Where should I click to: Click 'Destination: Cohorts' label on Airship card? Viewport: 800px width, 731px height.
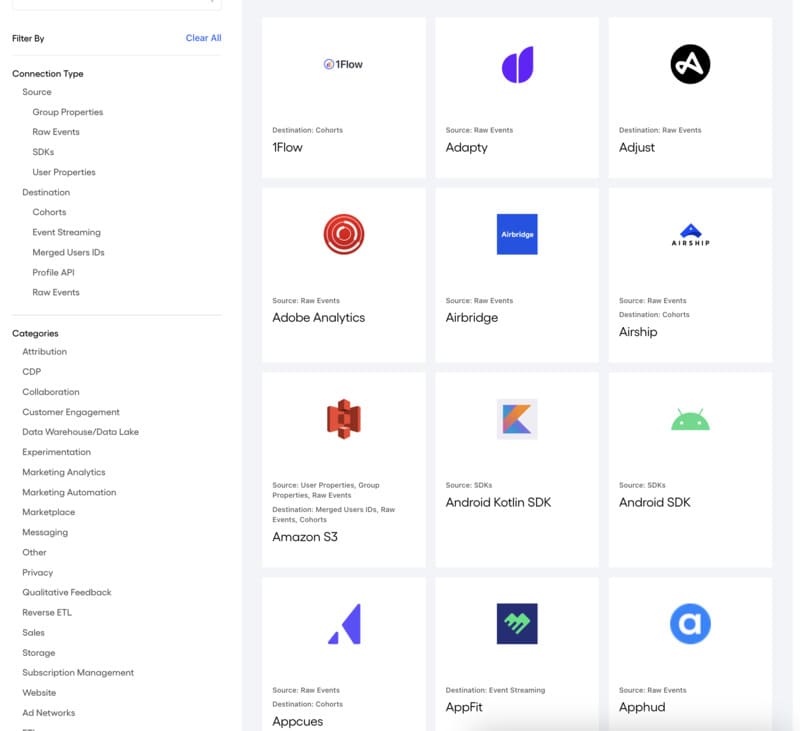pyautogui.click(x=654, y=314)
